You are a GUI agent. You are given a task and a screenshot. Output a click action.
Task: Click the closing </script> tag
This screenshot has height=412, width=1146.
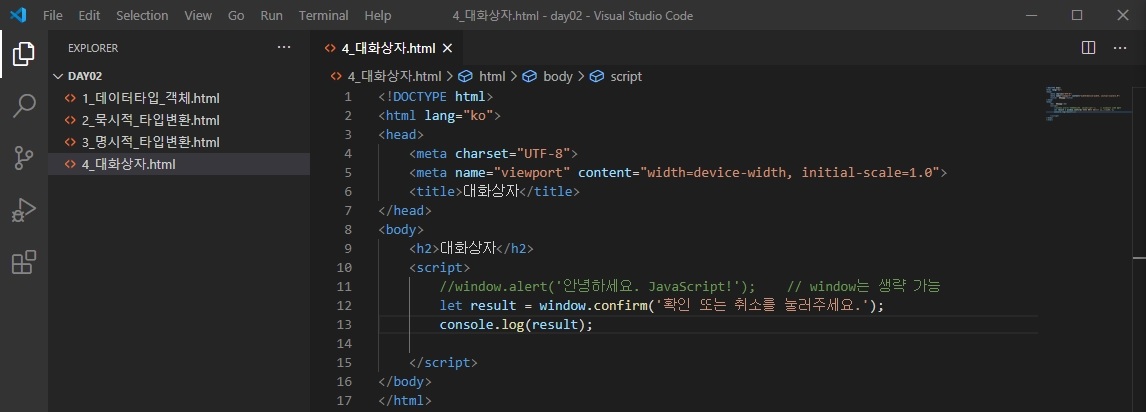[444, 362]
